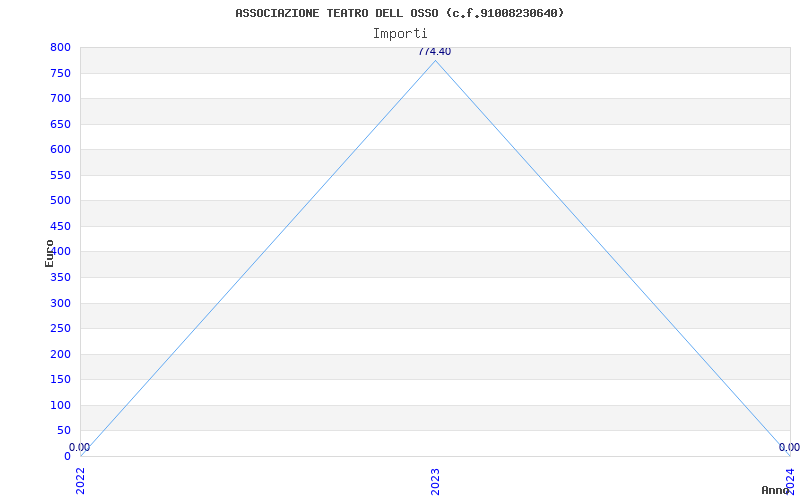Screen dimensions: 800x500
Task: Click the 300 y-axis tick label
Action: (60, 304)
